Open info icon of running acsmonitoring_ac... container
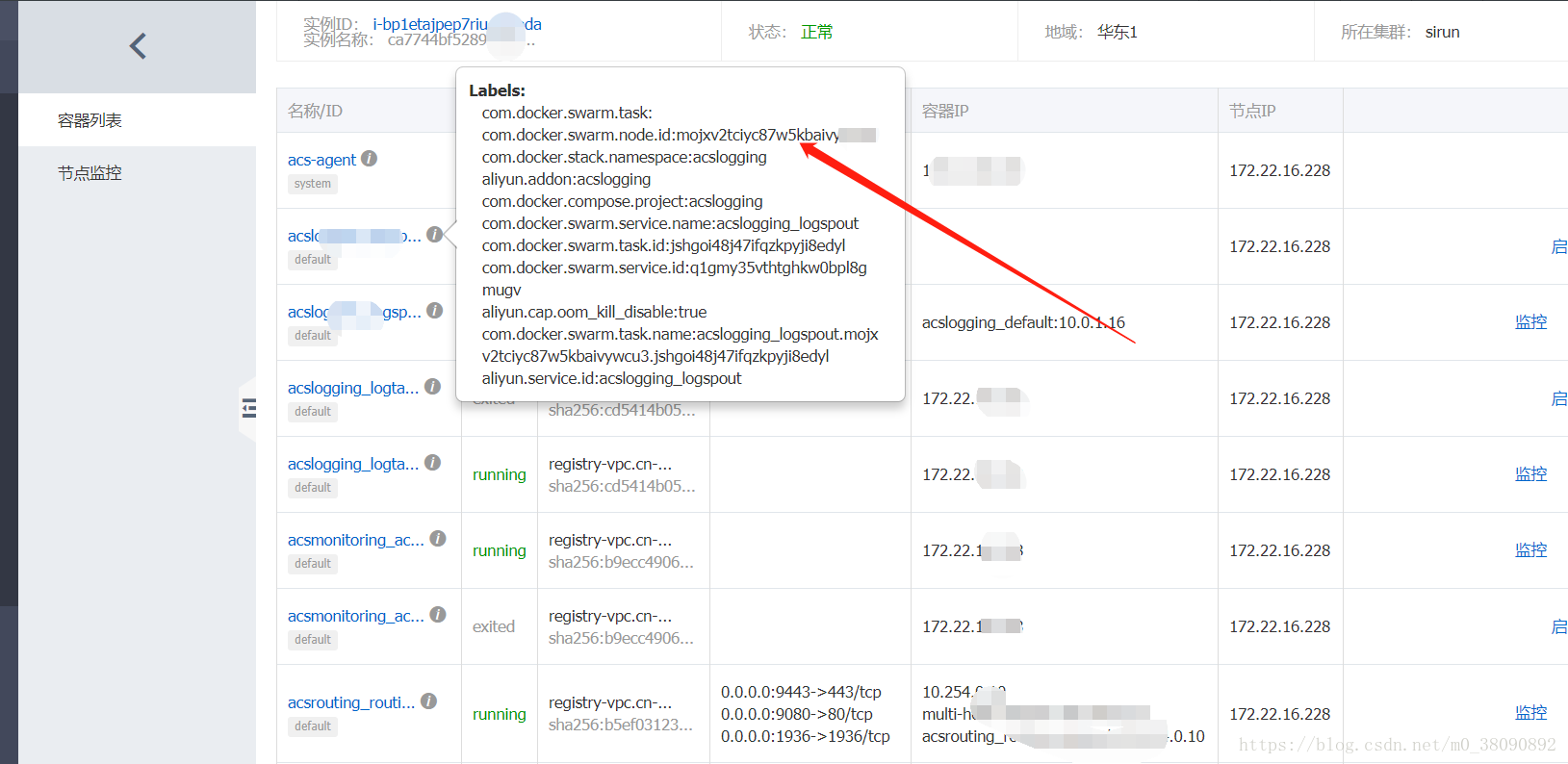Image resolution: width=1568 pixels, height=764 pixels. pos(438,539)
